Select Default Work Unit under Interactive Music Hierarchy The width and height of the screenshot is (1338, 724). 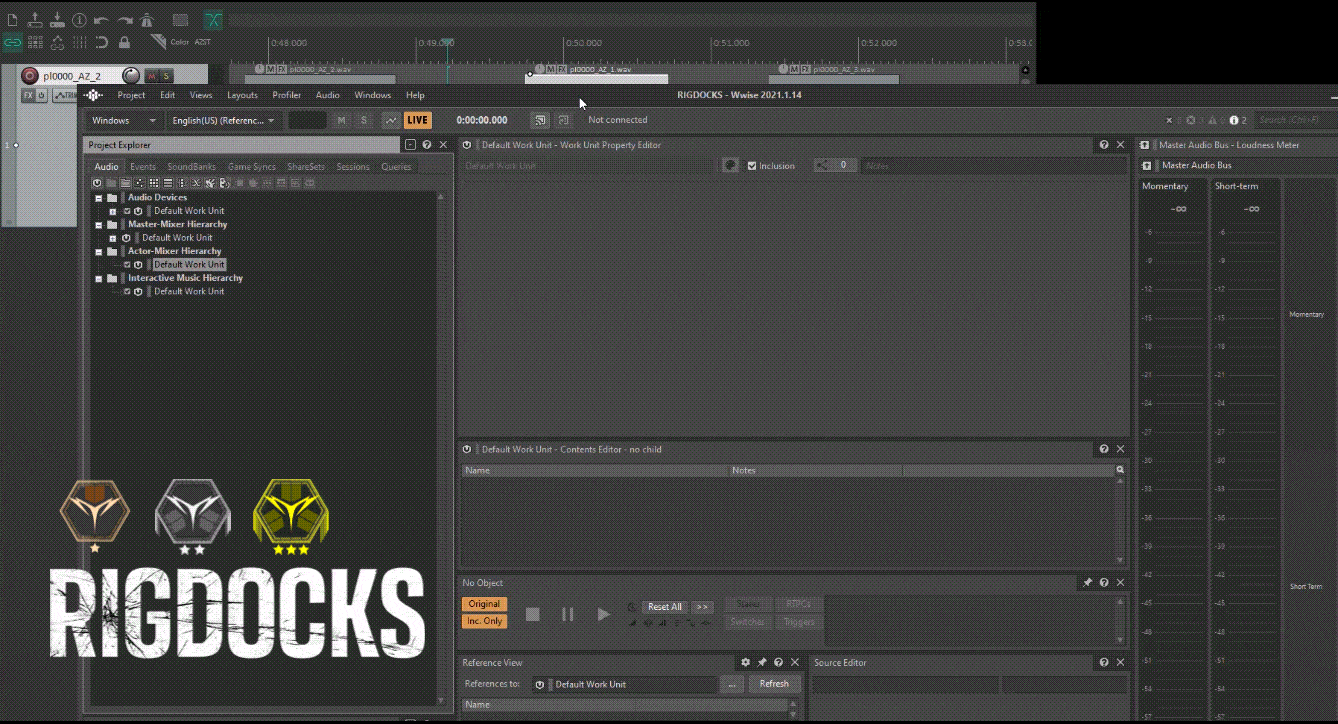pyautogui.click(x=189, y=292)
